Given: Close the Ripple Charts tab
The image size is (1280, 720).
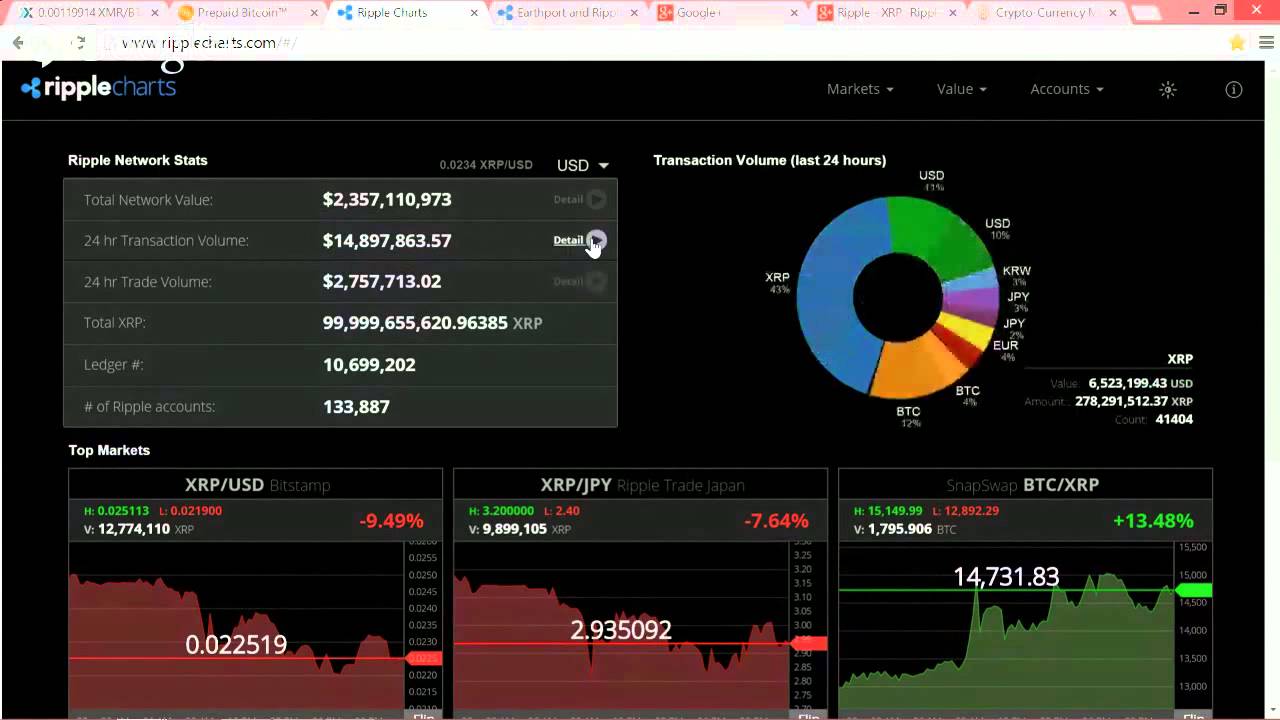Looking at the screenshot, I should (473, 13).
